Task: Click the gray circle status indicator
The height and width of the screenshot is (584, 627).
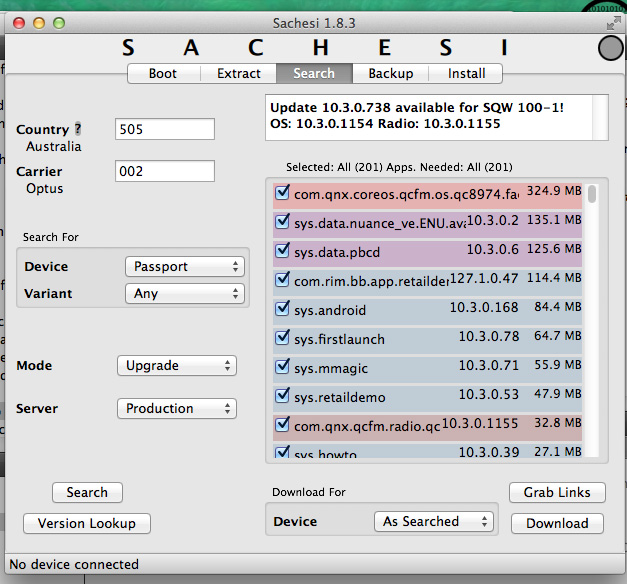Action: click(x=611, y=48)
